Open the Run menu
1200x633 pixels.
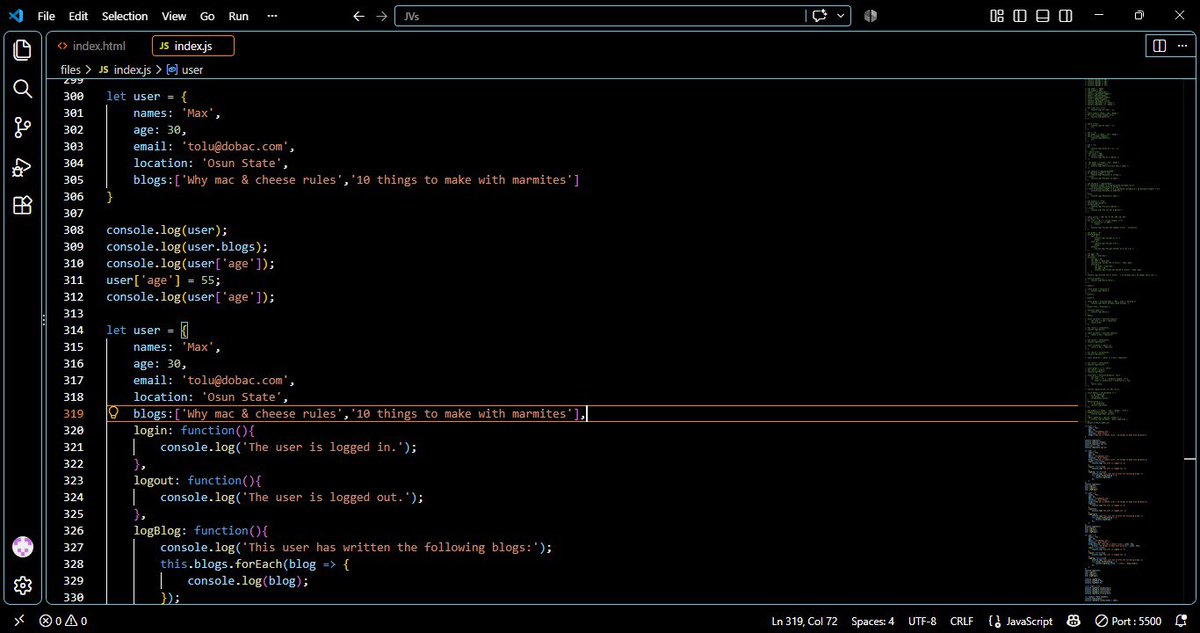click(238, 16)
